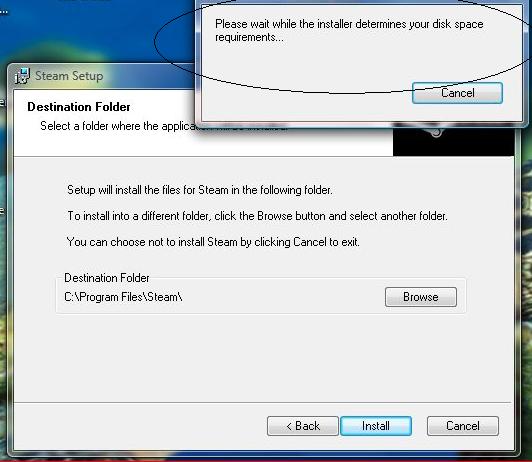This screenshot has height=462, width=532.
Task: Click the bold Destination Folder heading
Action: pyautogui.click(x=79, y=107)
